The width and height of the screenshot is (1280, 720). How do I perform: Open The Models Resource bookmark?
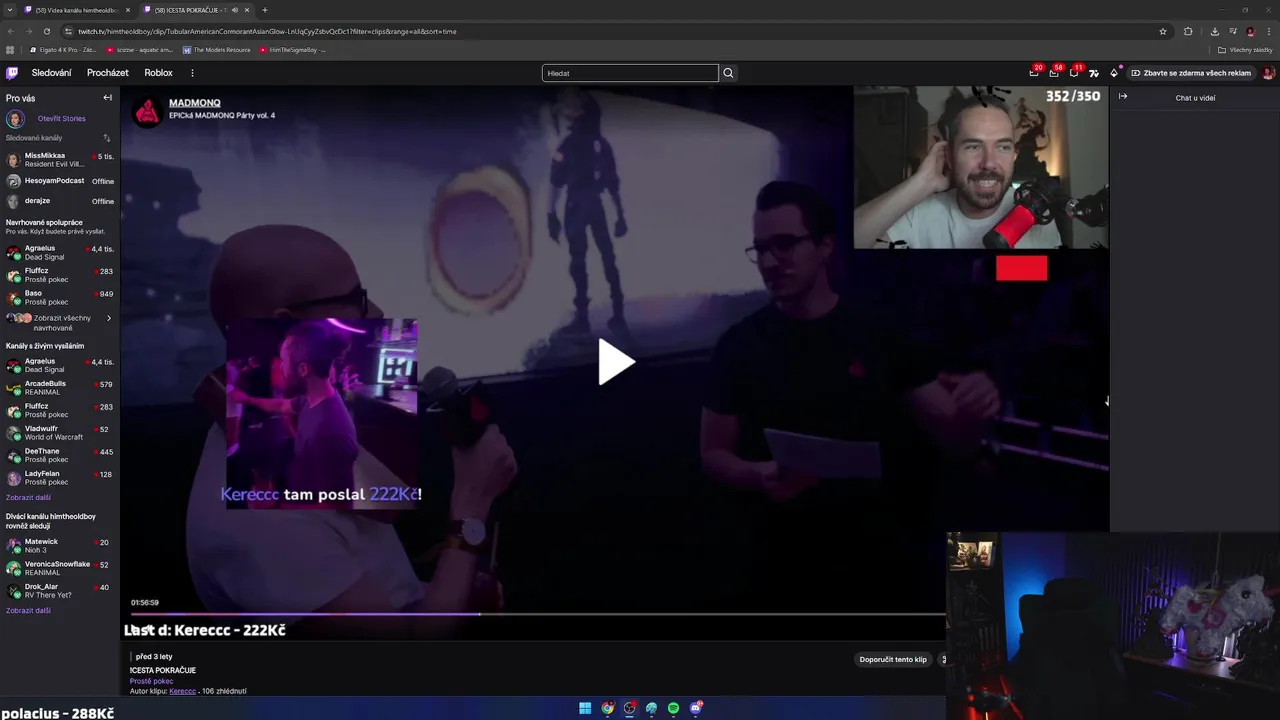(x=217, y=50)
